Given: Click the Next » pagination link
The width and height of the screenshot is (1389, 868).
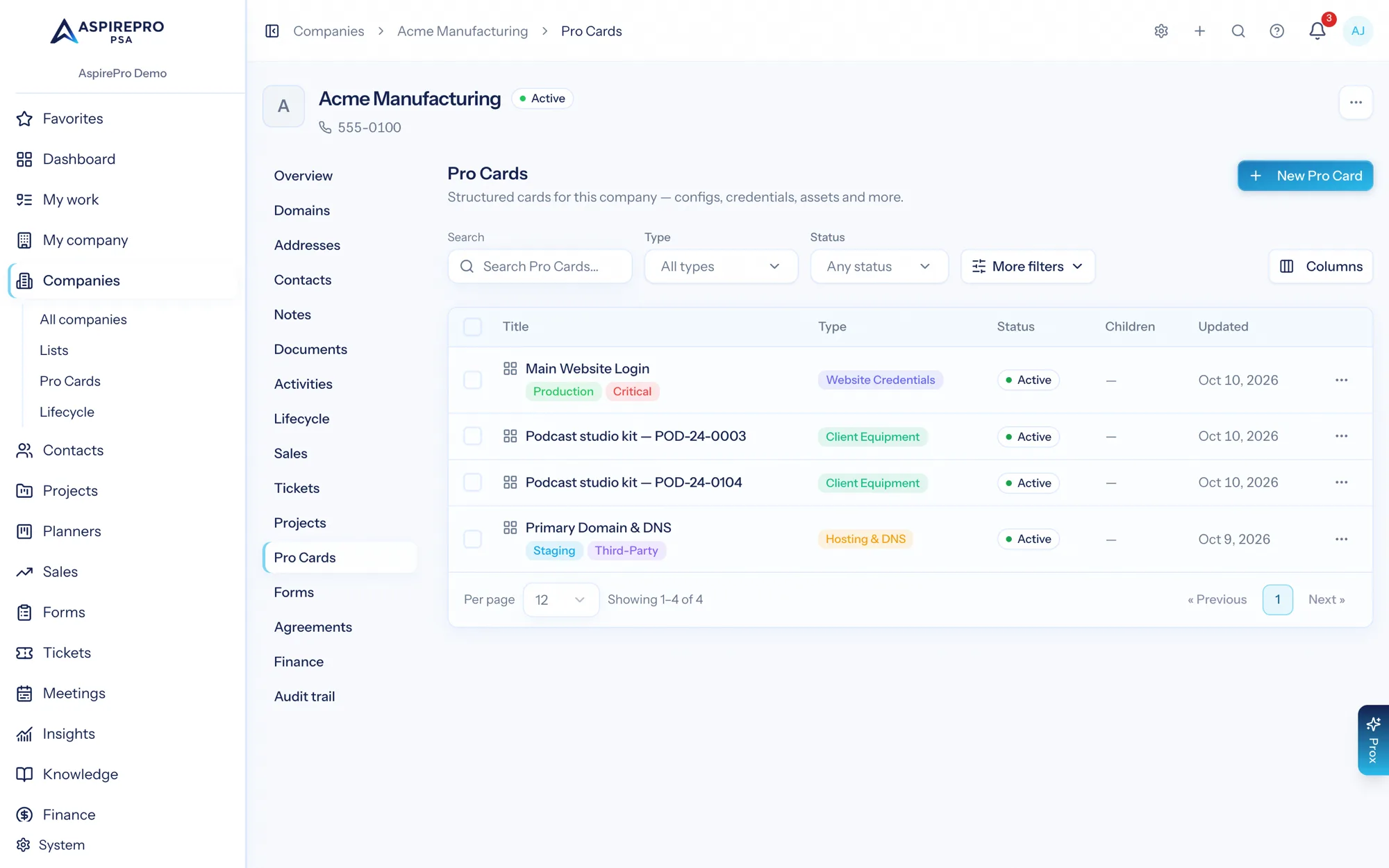Looking at the screenshot, I should click(x=1326, y=600).
